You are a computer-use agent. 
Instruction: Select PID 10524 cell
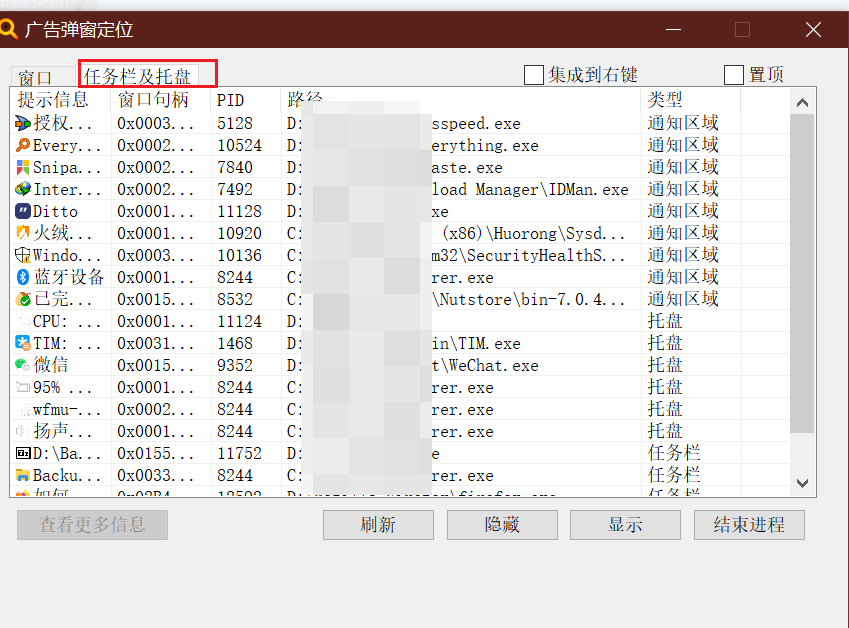[239, 146]
